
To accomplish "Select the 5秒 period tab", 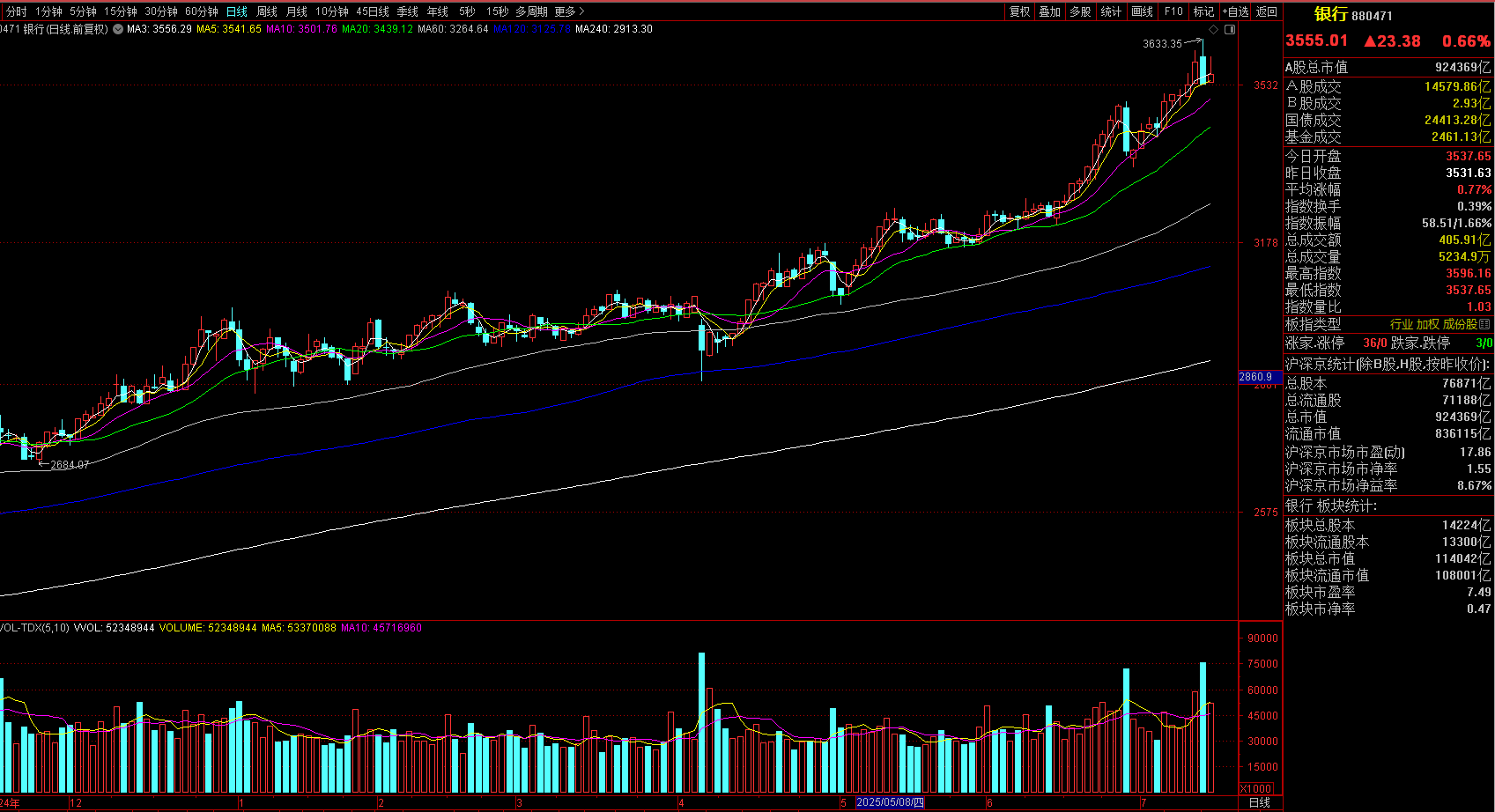I will pyautogui.click(x=467, y=11).
